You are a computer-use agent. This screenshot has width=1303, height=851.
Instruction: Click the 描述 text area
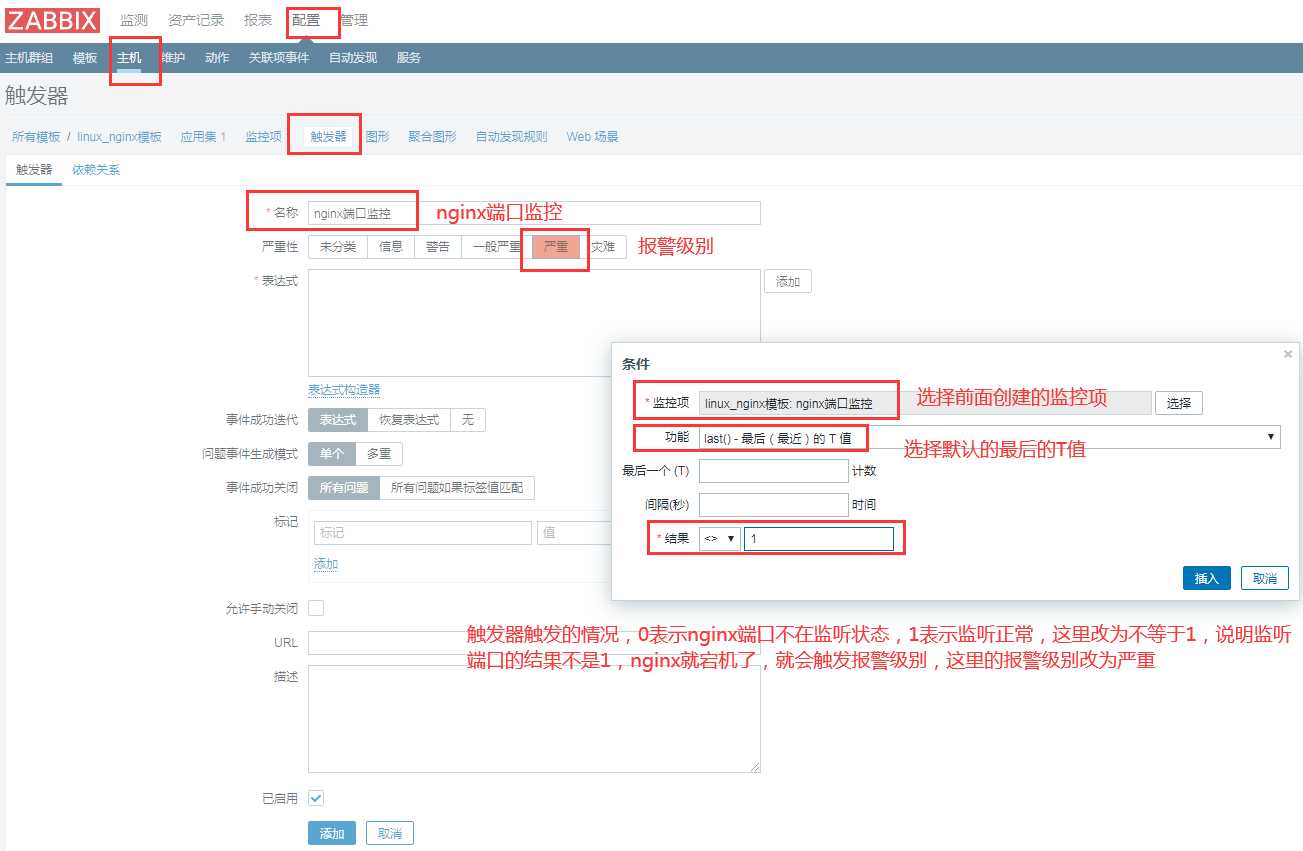pos(534,719)
